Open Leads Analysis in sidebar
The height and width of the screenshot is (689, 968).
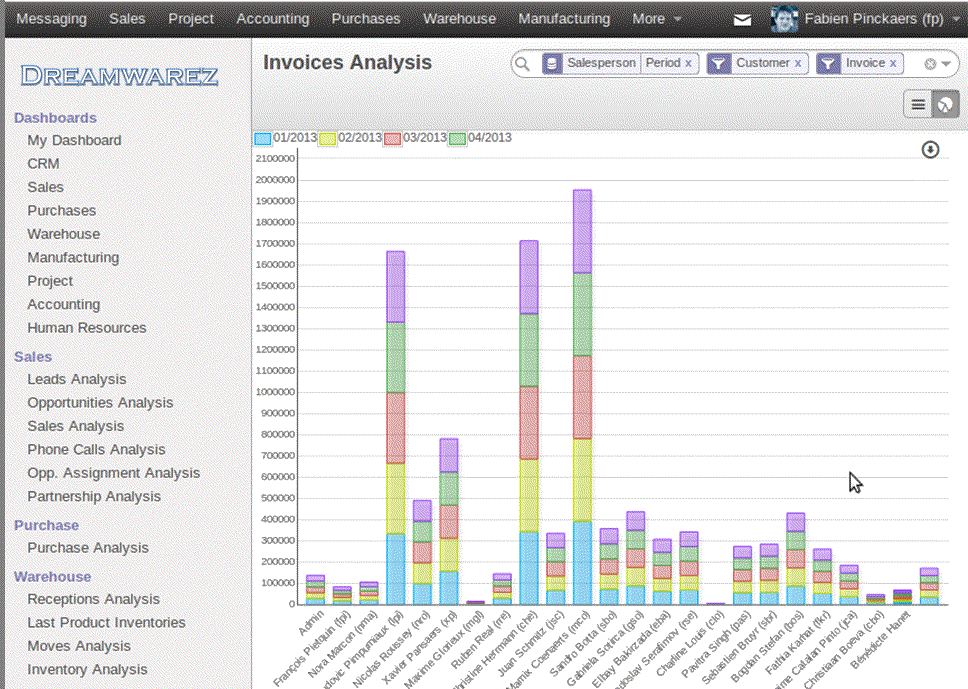coord(77,379)
